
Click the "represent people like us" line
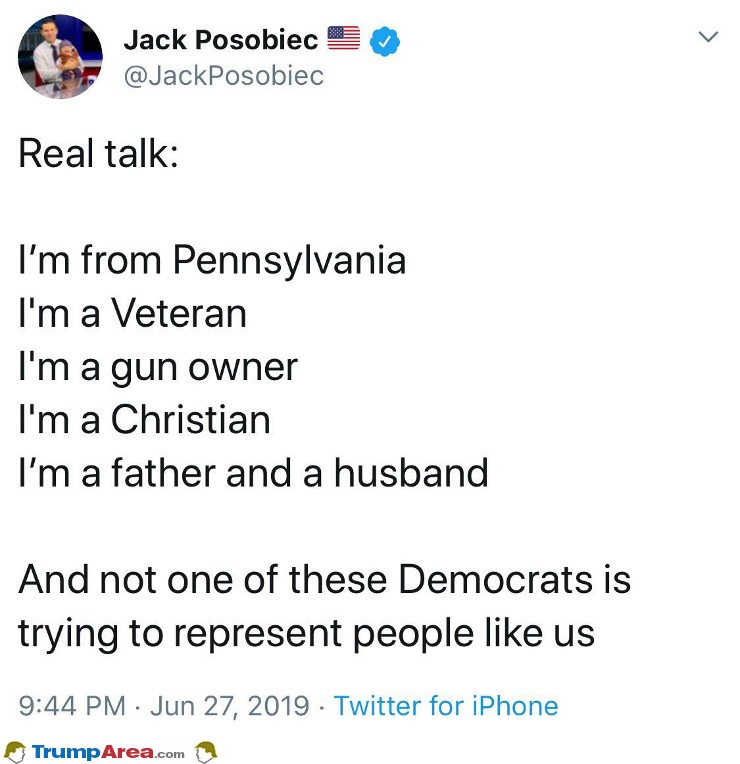click(384, 635)
